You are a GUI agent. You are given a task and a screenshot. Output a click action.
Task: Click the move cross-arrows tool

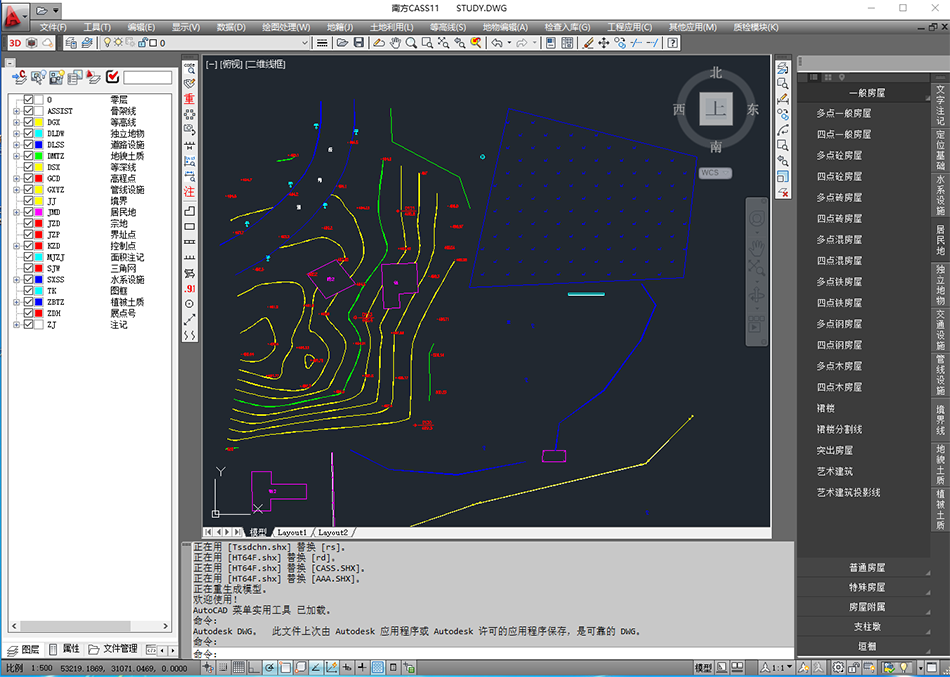coord(603,43)
